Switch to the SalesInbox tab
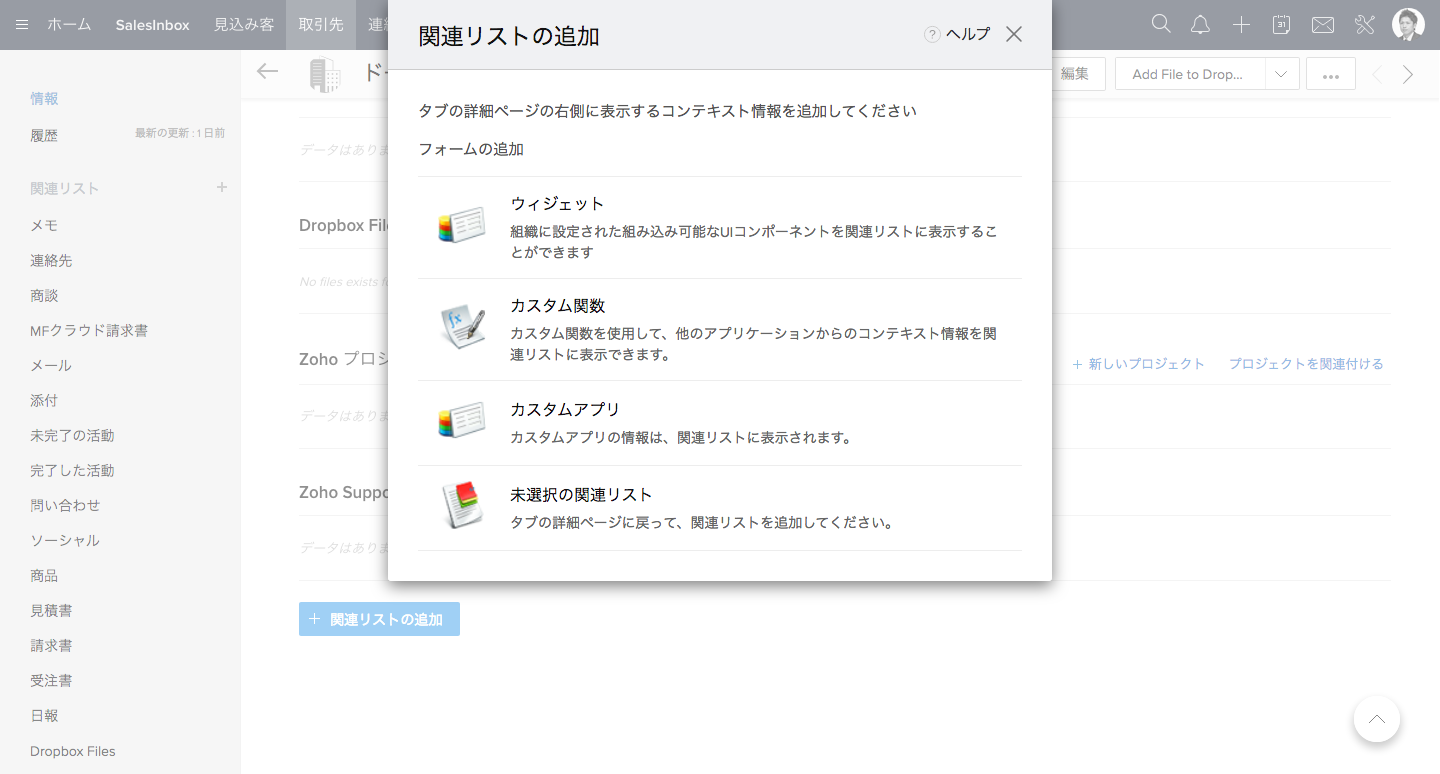This screenshot has height=774, width=1440. [152, 25]
